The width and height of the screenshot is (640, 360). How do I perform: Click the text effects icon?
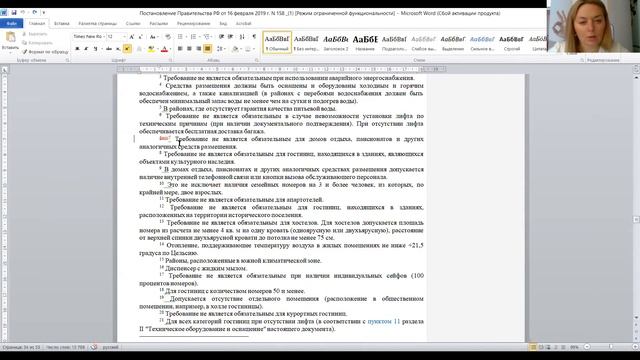point(139,49)
